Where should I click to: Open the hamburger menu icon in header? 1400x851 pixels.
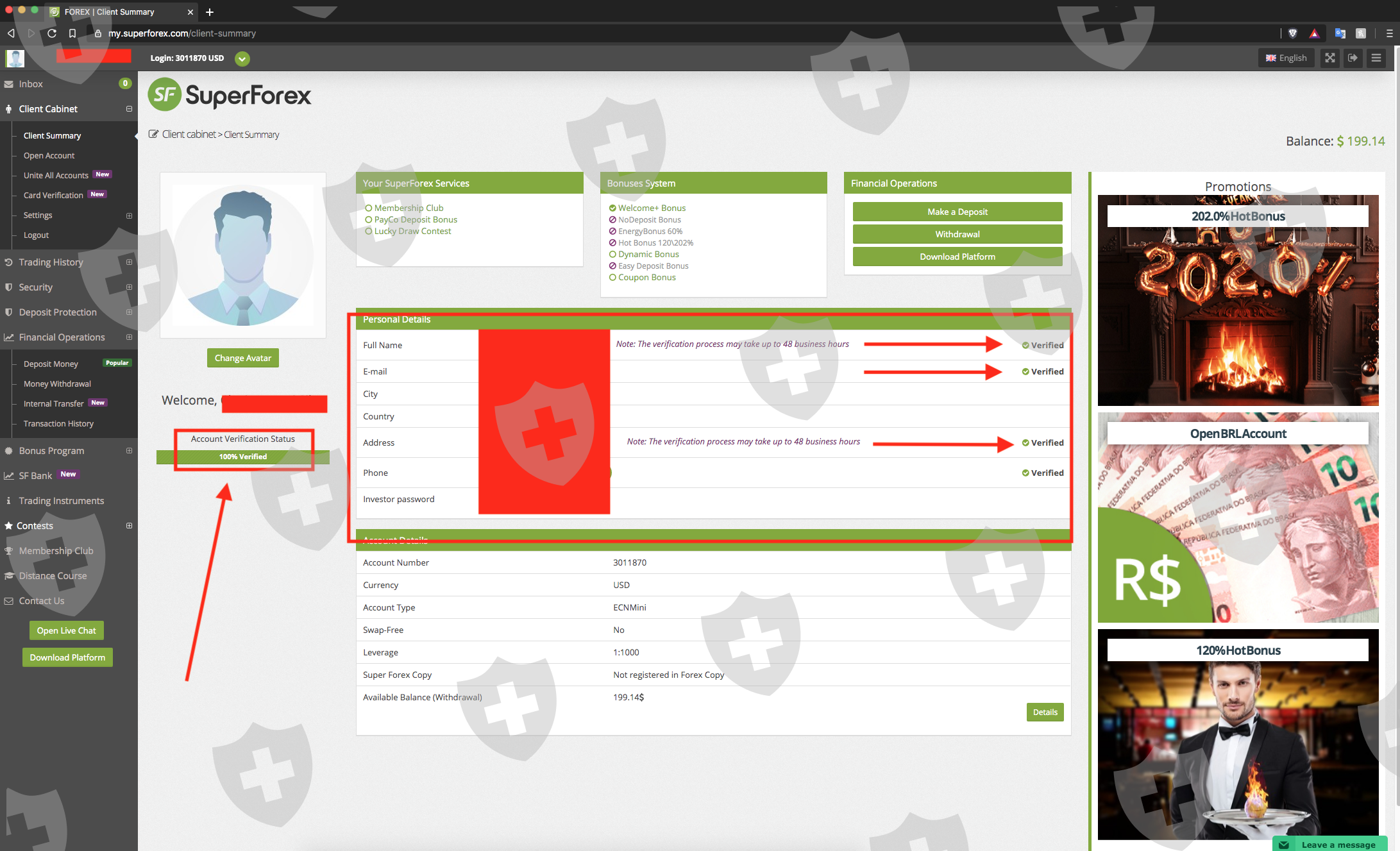tap(1376, 58)
